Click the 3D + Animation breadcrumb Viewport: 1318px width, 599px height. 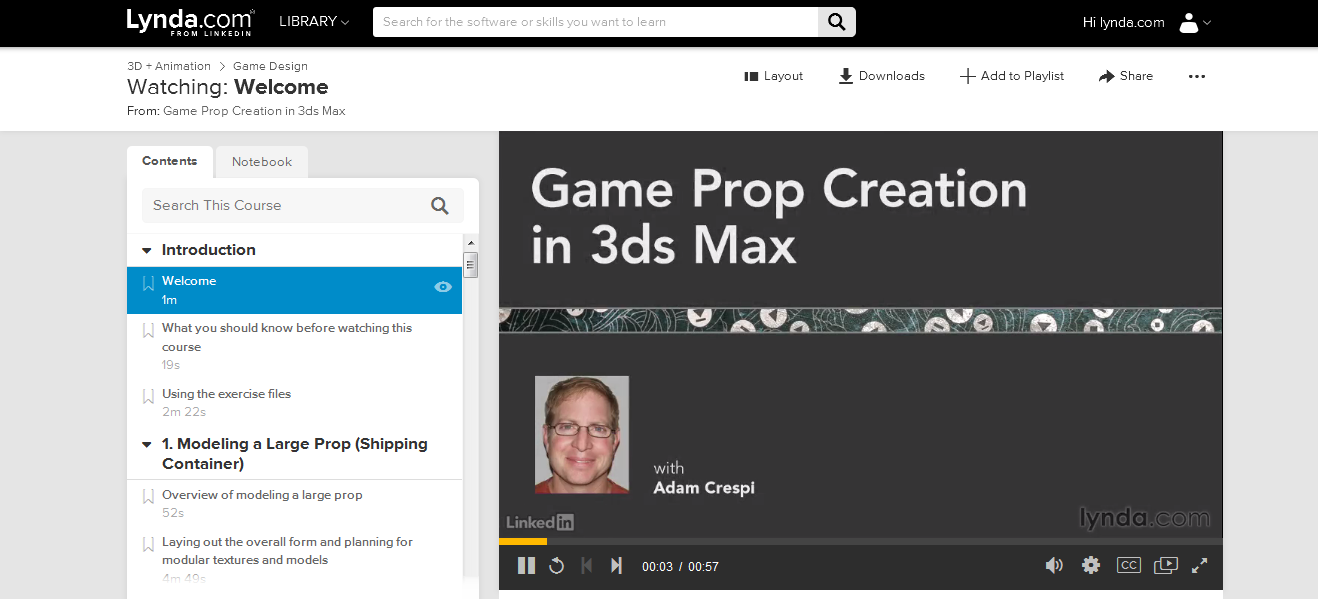pyautogui.click(x=169, y=66)
